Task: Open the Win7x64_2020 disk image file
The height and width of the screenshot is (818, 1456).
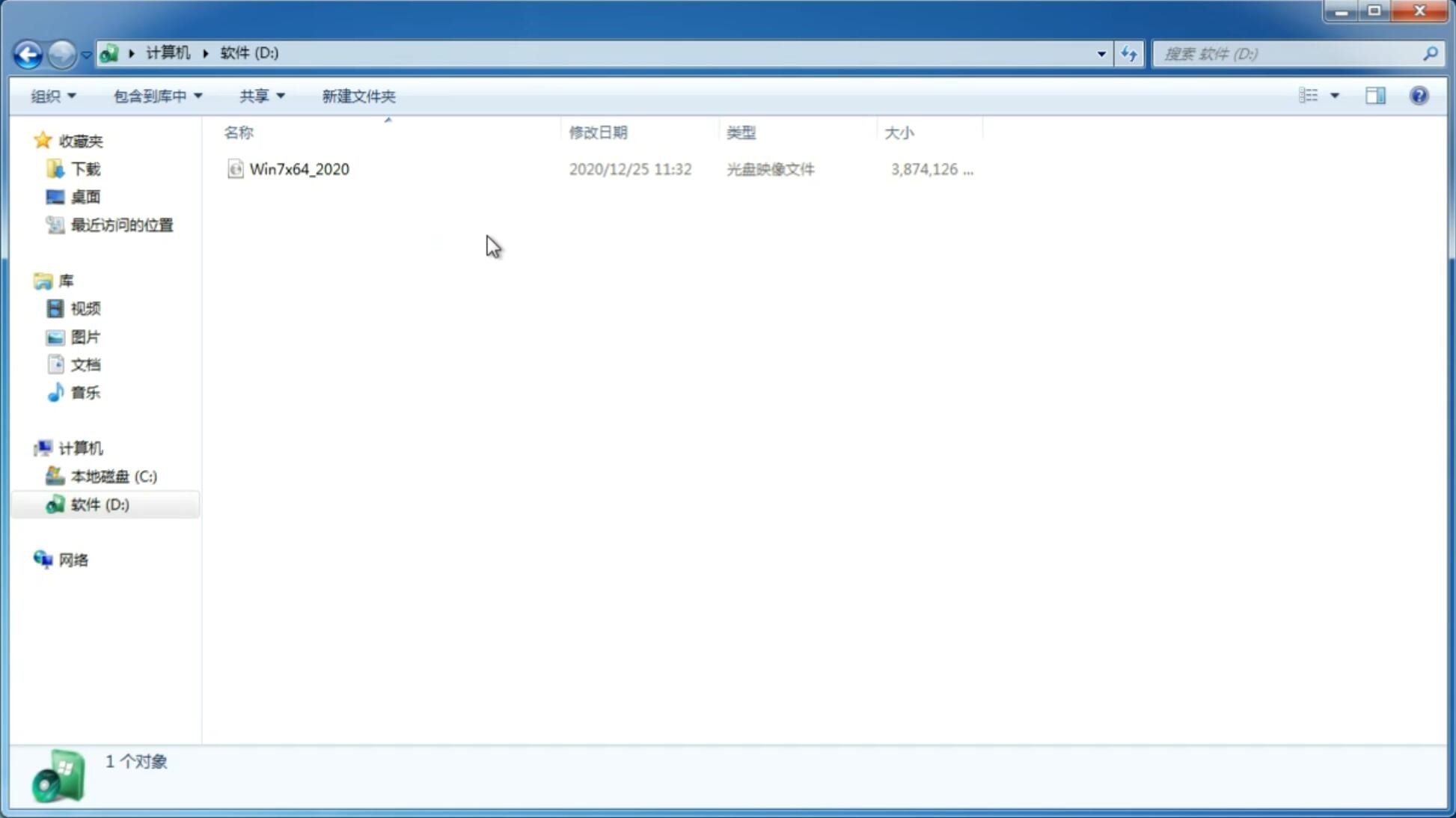Action: pos(299,169)
